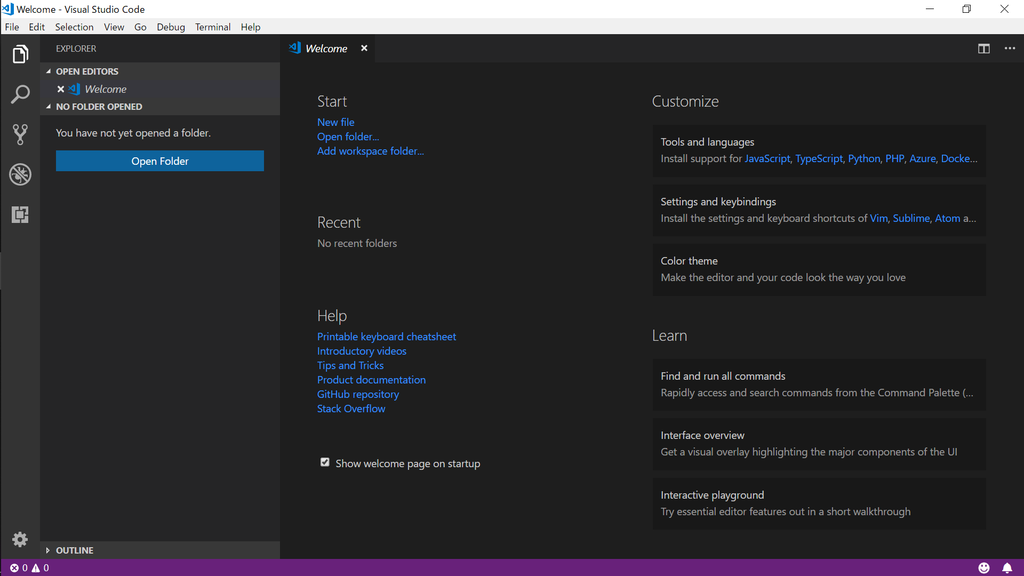Expand the Outline section

[x=48, y=551]
